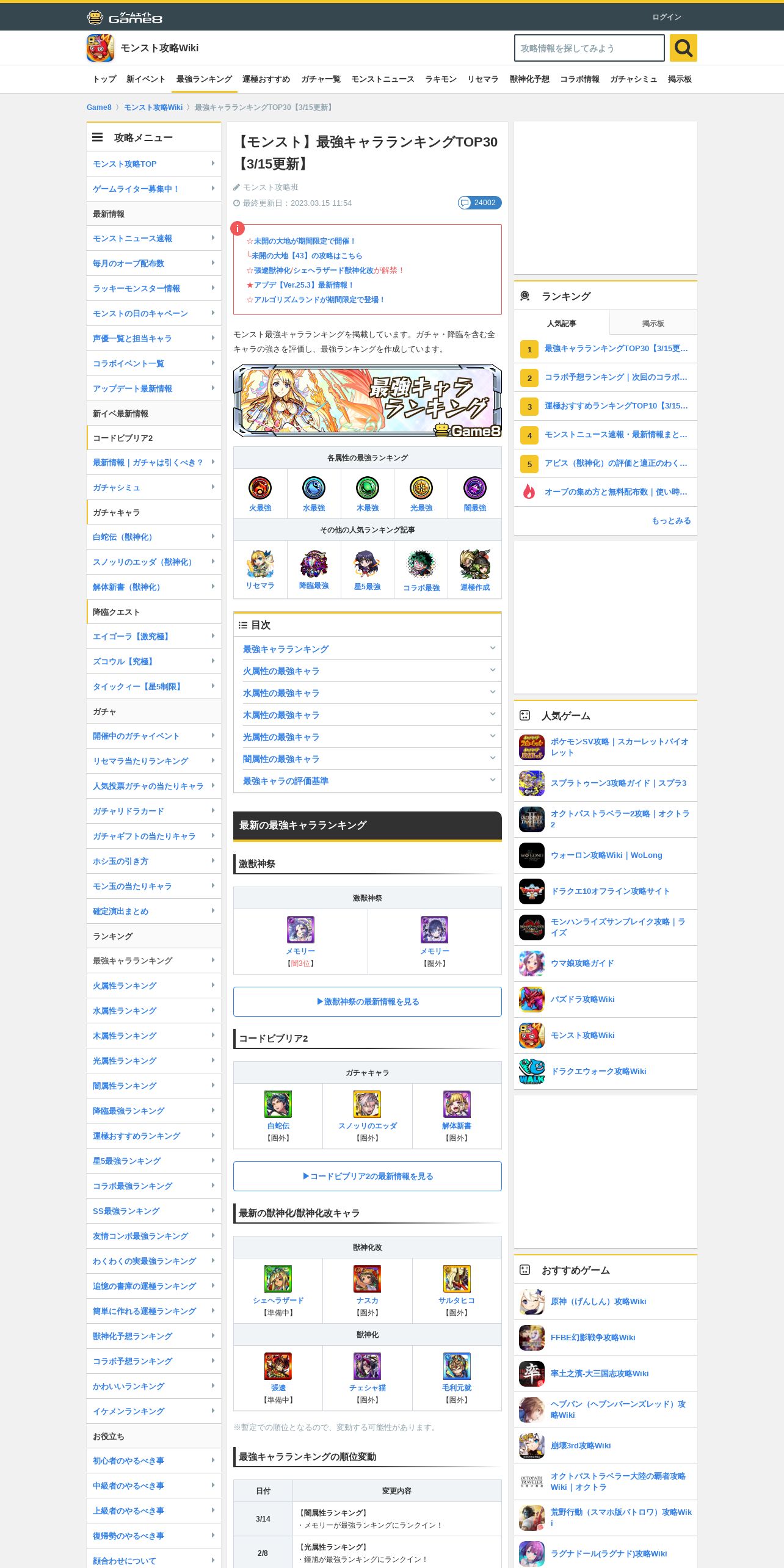The image size is (784, 1568).
Task: Open 獣神化予想 in top navigation
Action: 529,79
